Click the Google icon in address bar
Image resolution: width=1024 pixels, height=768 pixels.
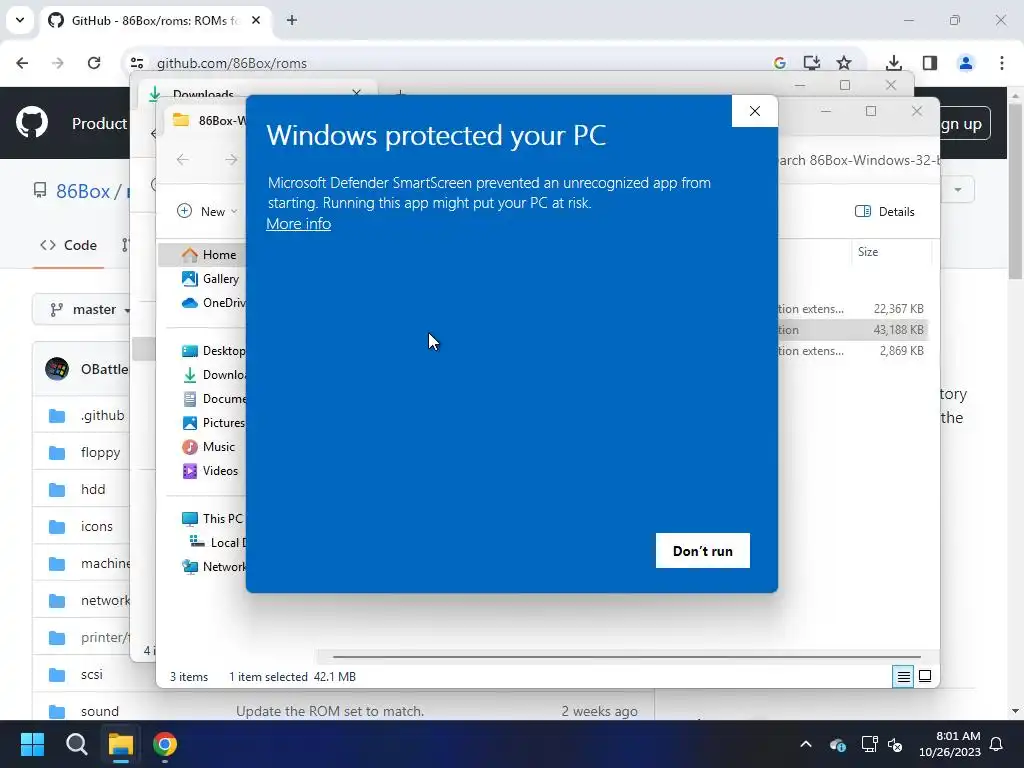[x=779, y=63]
